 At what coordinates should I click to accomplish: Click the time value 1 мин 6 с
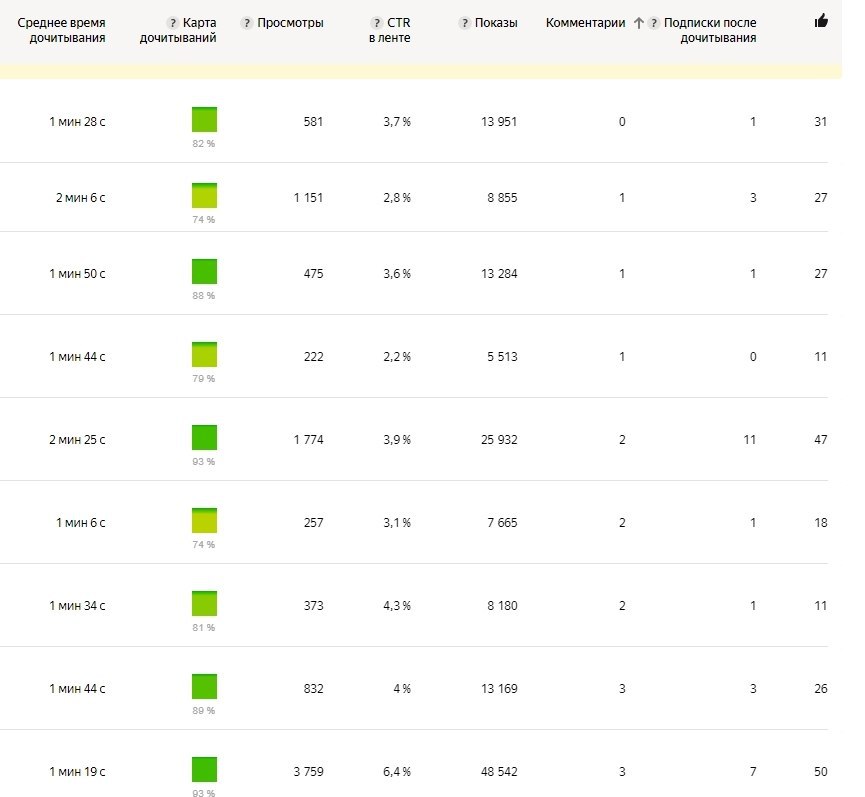81,523
